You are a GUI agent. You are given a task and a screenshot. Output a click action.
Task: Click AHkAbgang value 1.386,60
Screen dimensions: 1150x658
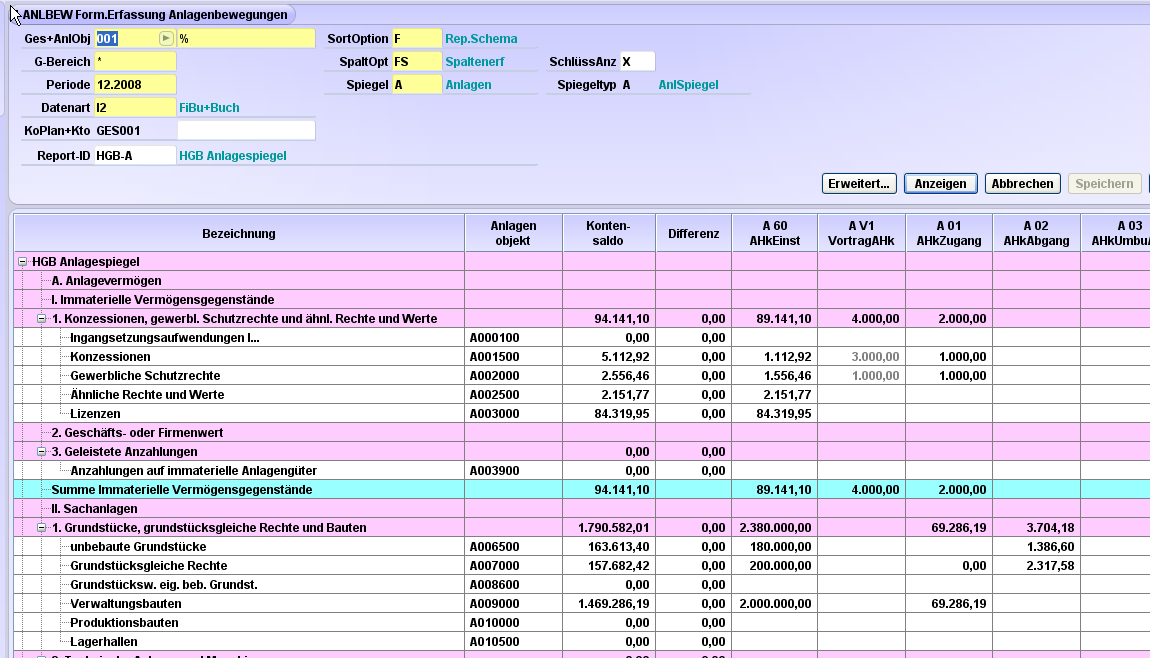tap(1050, 547)
